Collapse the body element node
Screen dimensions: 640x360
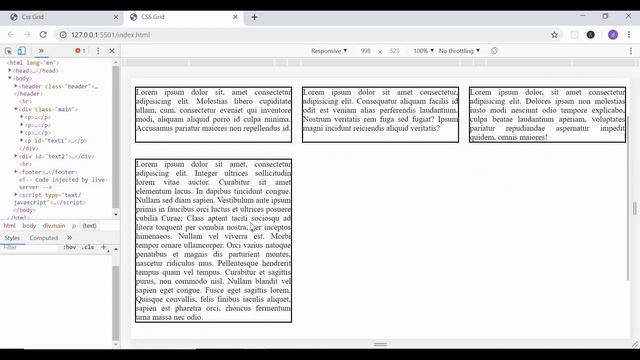[x=10, y=78]
